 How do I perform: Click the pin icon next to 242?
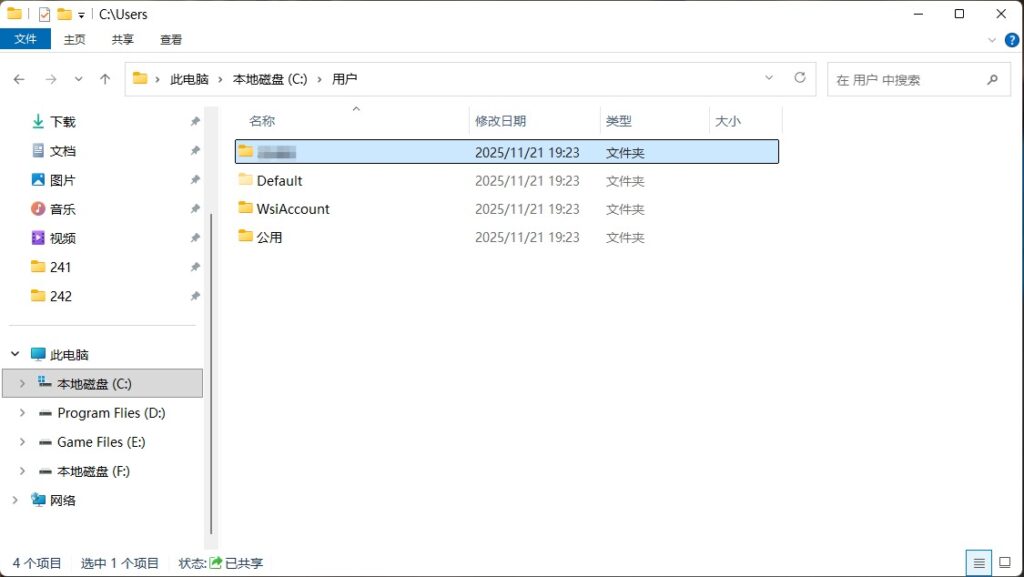(x=195, y=296)
